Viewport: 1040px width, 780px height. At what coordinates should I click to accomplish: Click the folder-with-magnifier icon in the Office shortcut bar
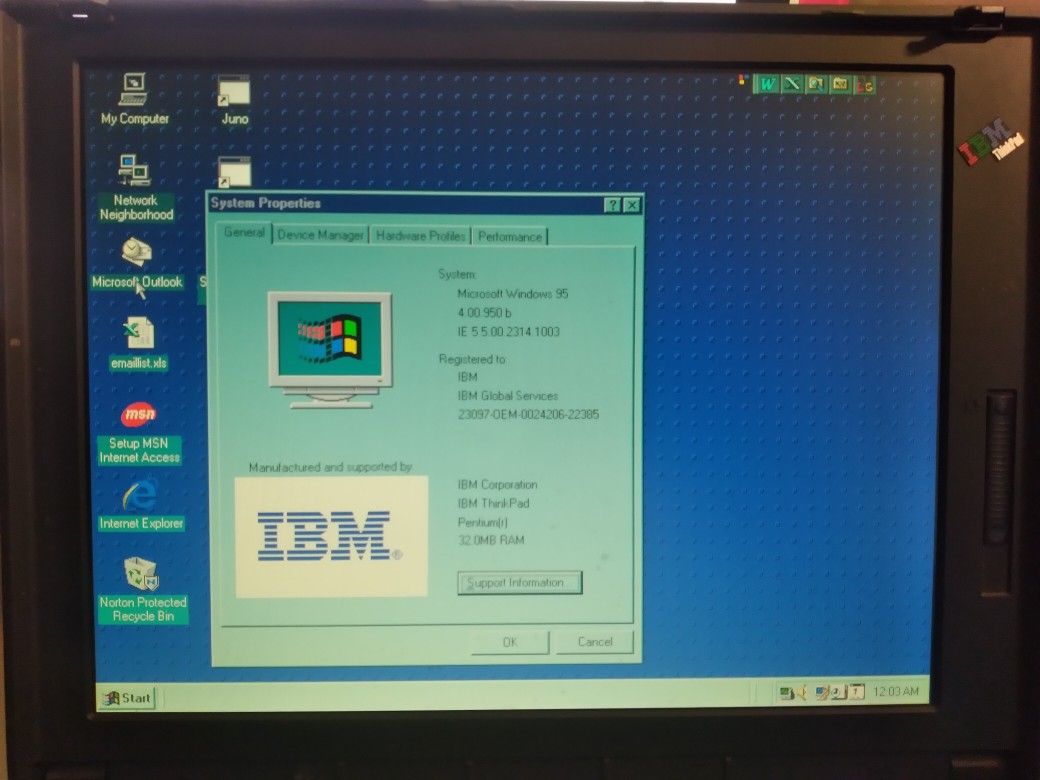[x=816, y=84]
